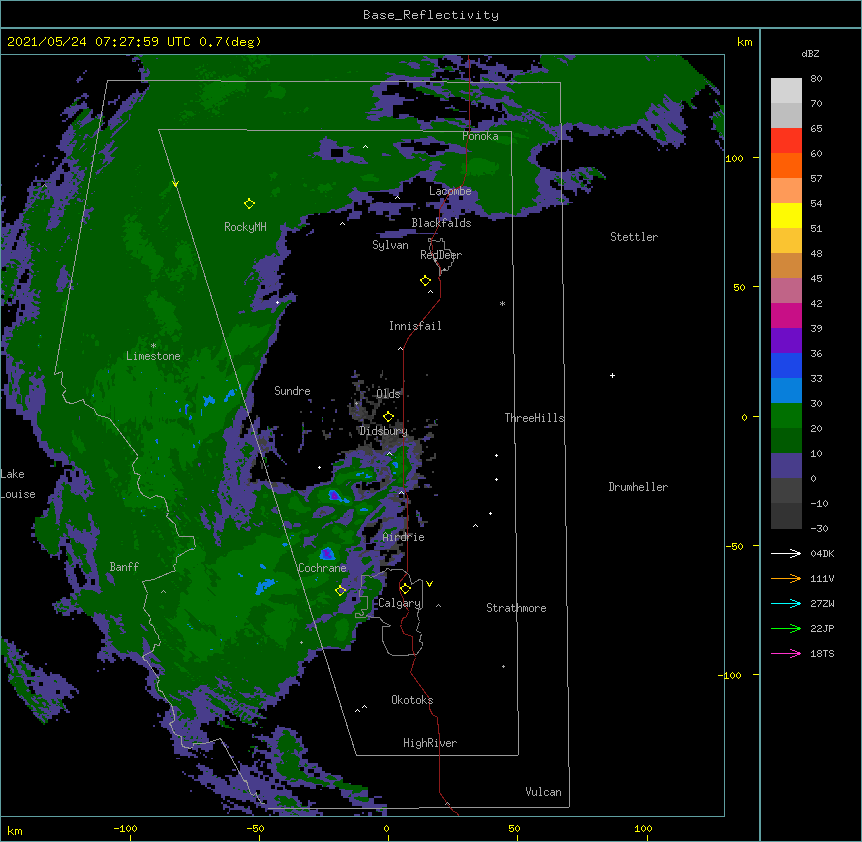Click the km unit label at the bottom left

point(15,831)
